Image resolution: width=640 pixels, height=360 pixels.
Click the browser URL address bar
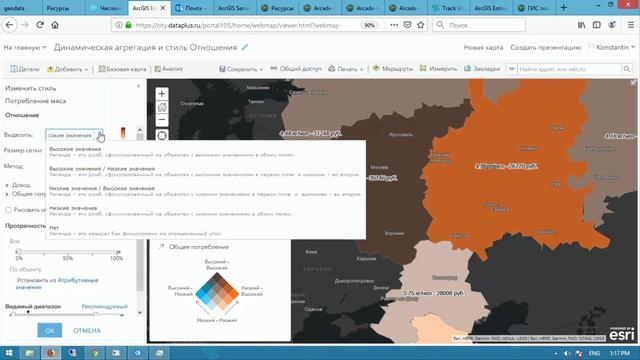click(237, 25)
